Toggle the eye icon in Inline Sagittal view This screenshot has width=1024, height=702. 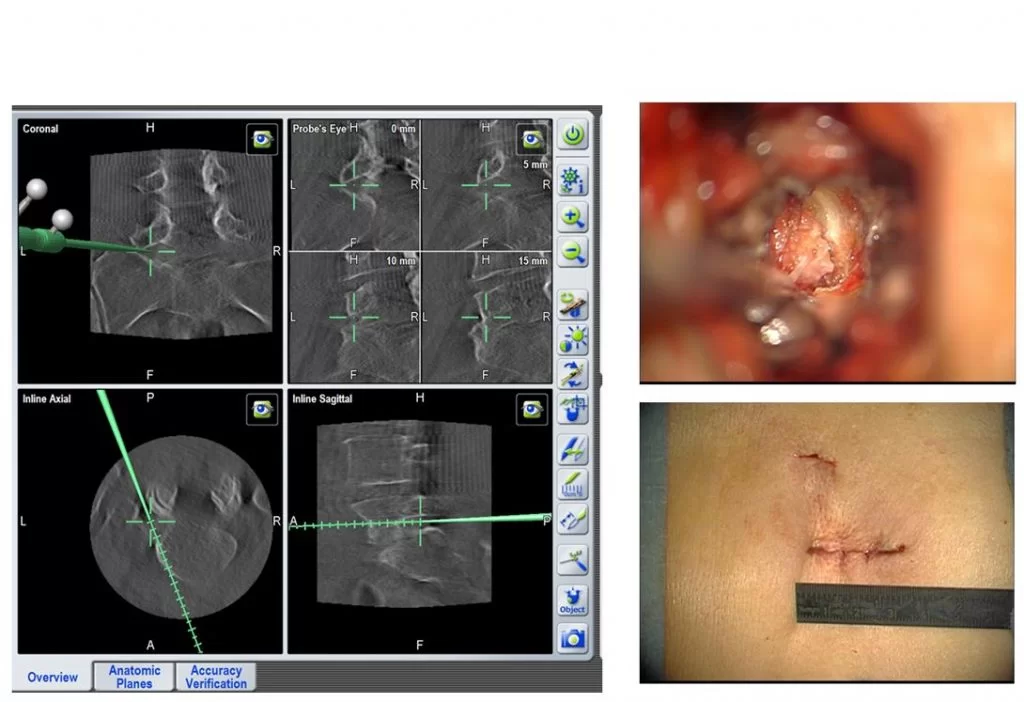pos(532,408)
